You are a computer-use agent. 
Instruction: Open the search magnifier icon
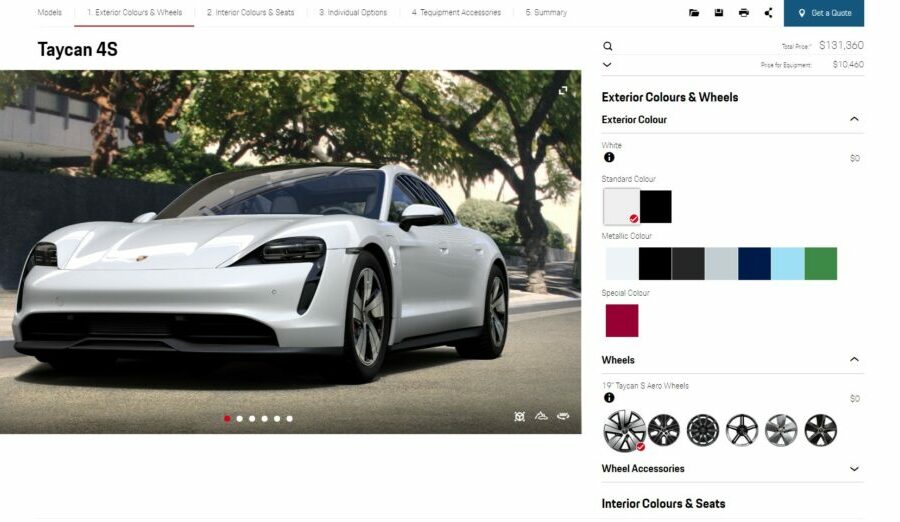coord(608,46)
